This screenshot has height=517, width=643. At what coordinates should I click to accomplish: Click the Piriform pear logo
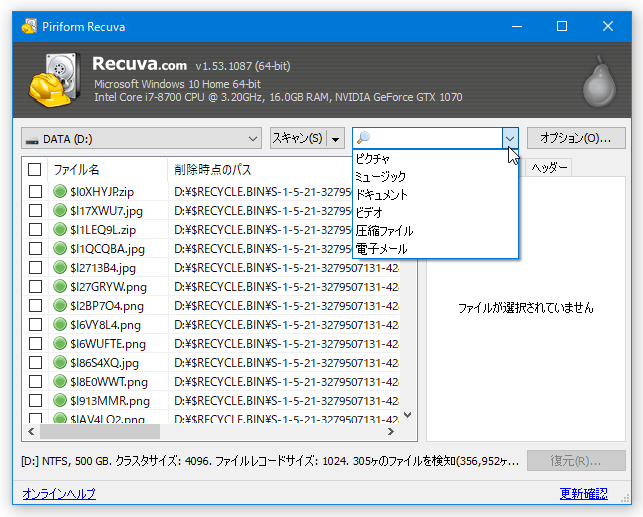click(600, 81)
